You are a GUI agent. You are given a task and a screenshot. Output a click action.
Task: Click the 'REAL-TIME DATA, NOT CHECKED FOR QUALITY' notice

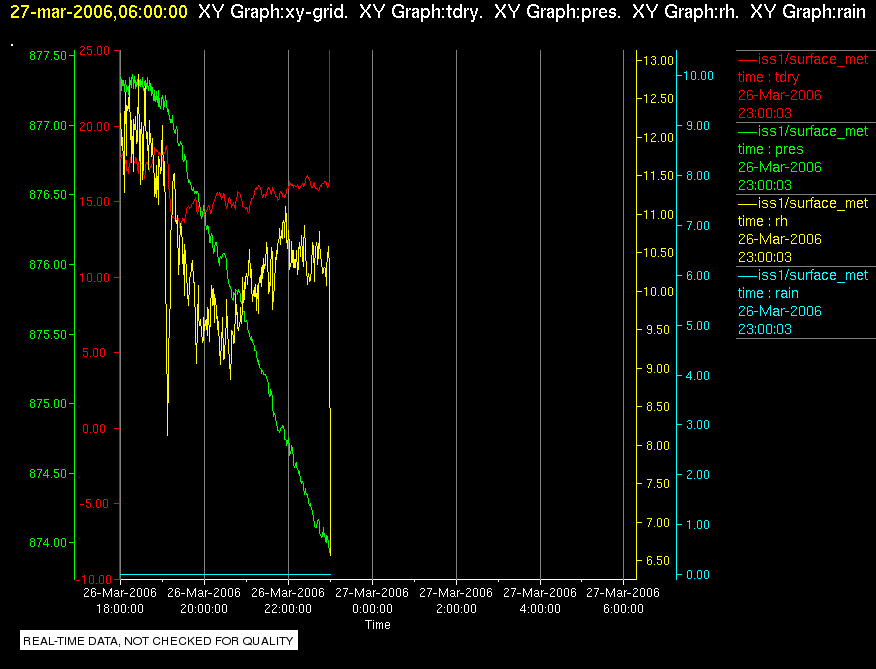159,641
